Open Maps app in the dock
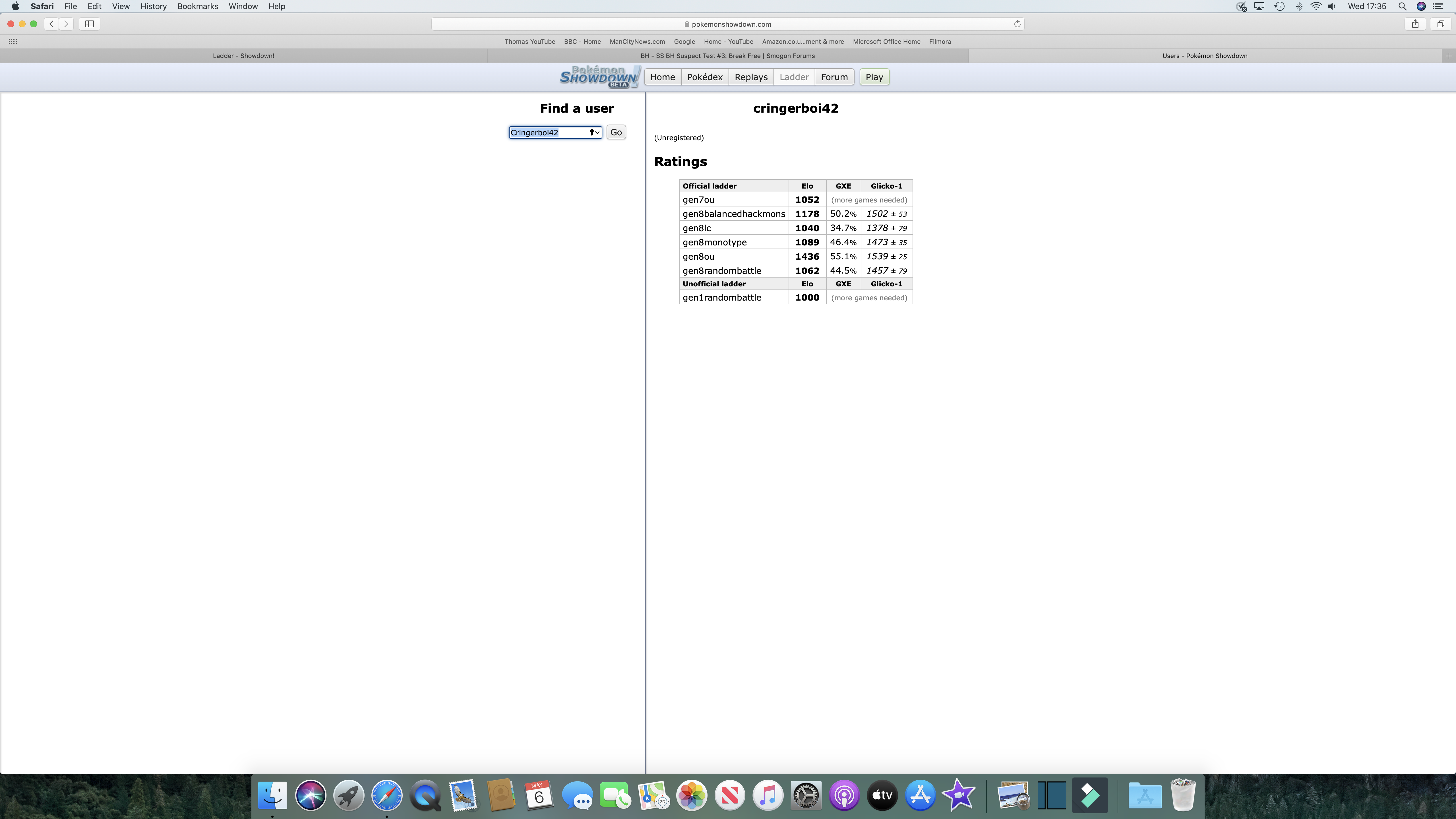This screenshot has height=819, width=1456. point(653,795)
